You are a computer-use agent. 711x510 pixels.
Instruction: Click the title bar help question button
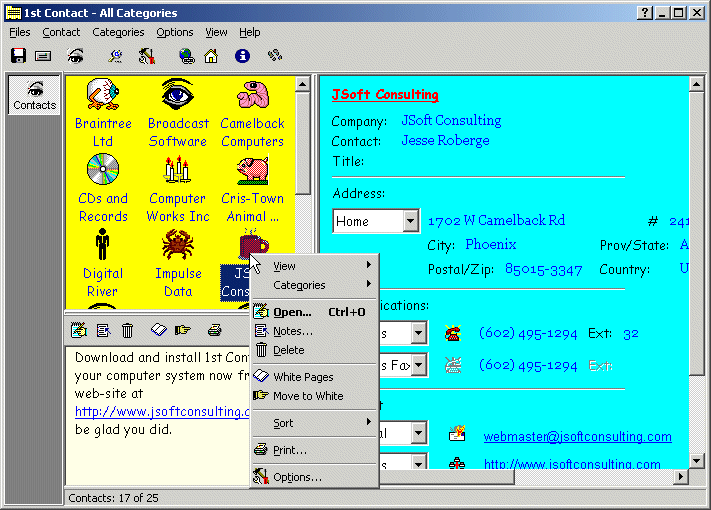tap(644, 13)
